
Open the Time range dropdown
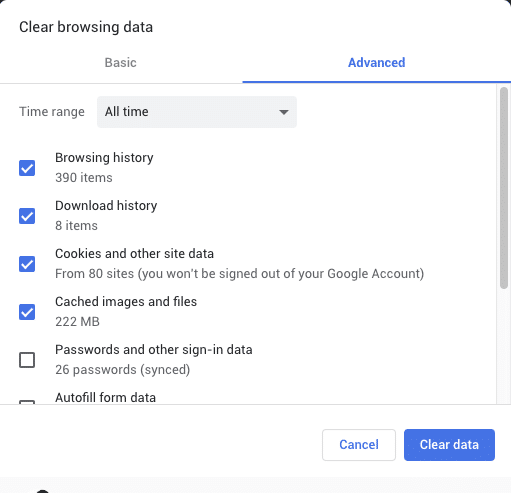(x=197, y=112)
